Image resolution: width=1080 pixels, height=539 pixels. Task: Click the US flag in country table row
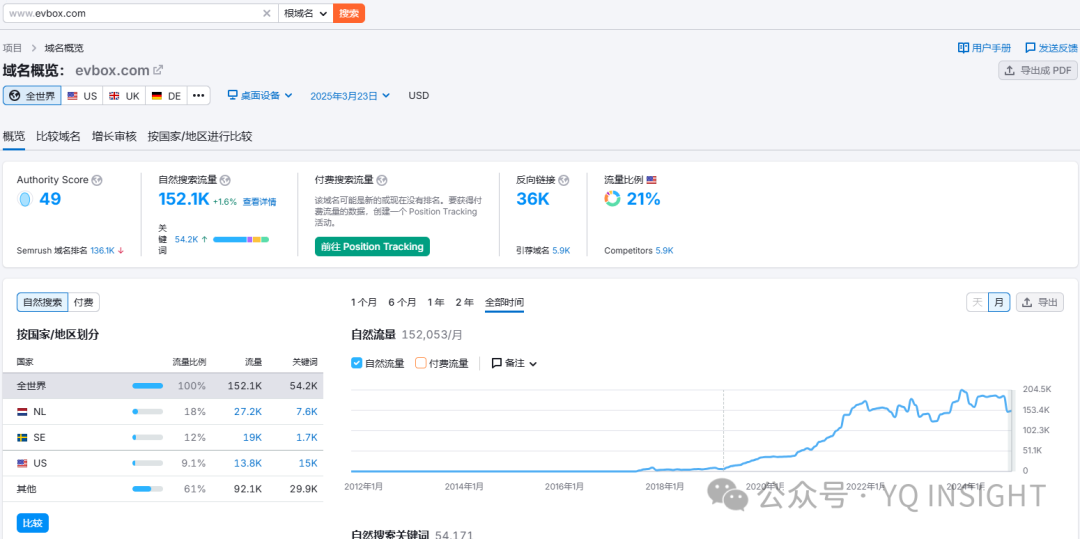pyautogui.click(x=22, y=463)
